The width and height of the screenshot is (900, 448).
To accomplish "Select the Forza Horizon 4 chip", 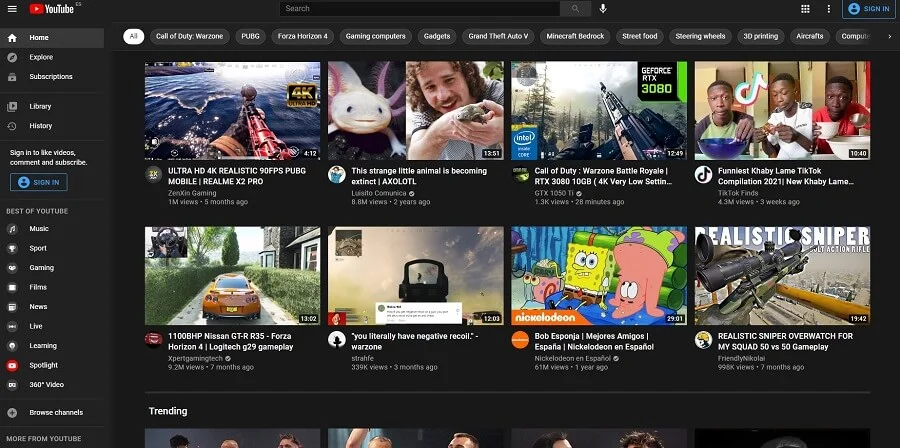I will 302,36.
